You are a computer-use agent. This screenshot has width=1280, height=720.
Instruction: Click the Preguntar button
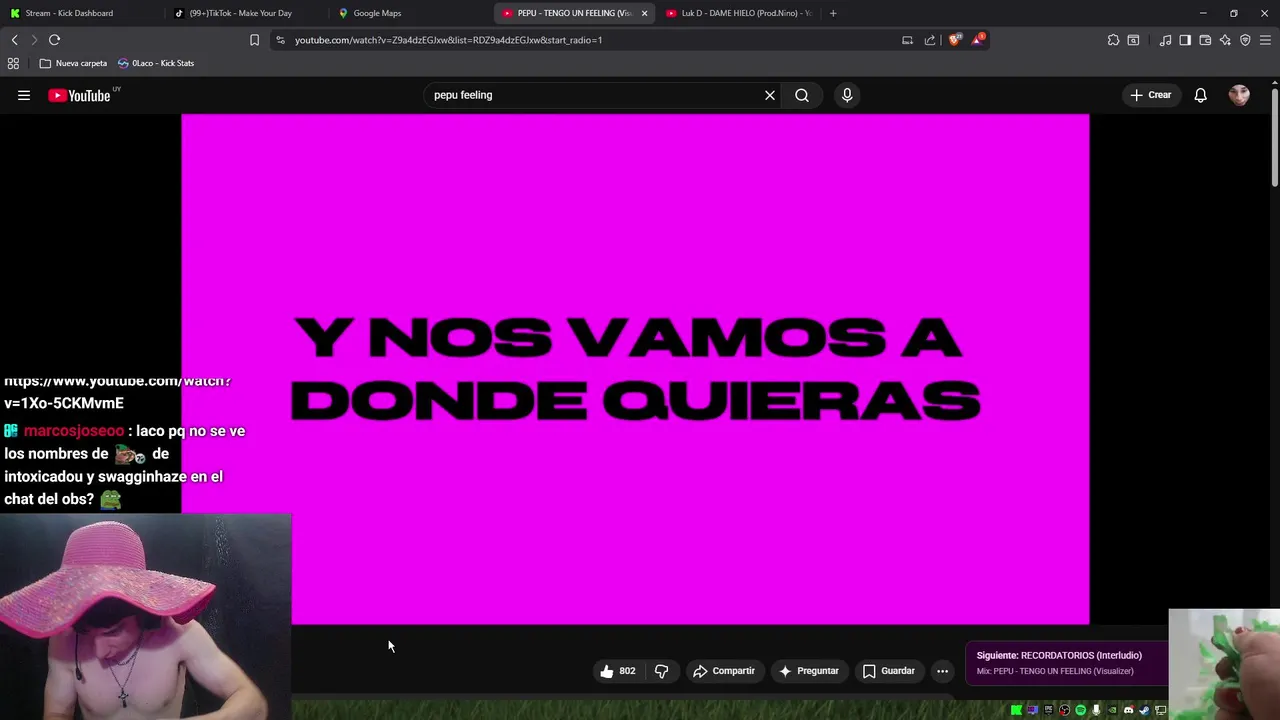[809, 671]
